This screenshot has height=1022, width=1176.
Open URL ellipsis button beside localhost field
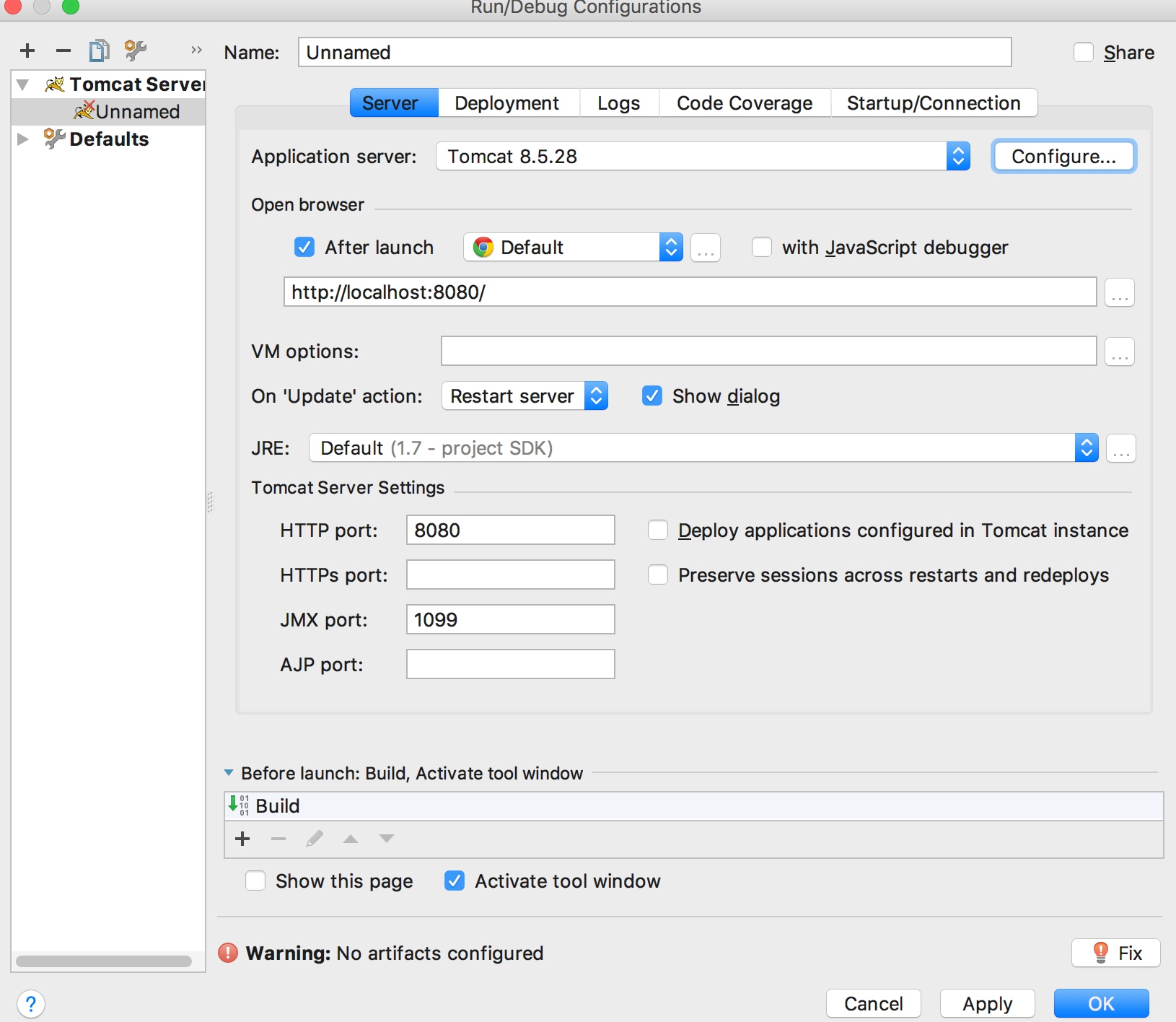click(x=1120, y=292)
